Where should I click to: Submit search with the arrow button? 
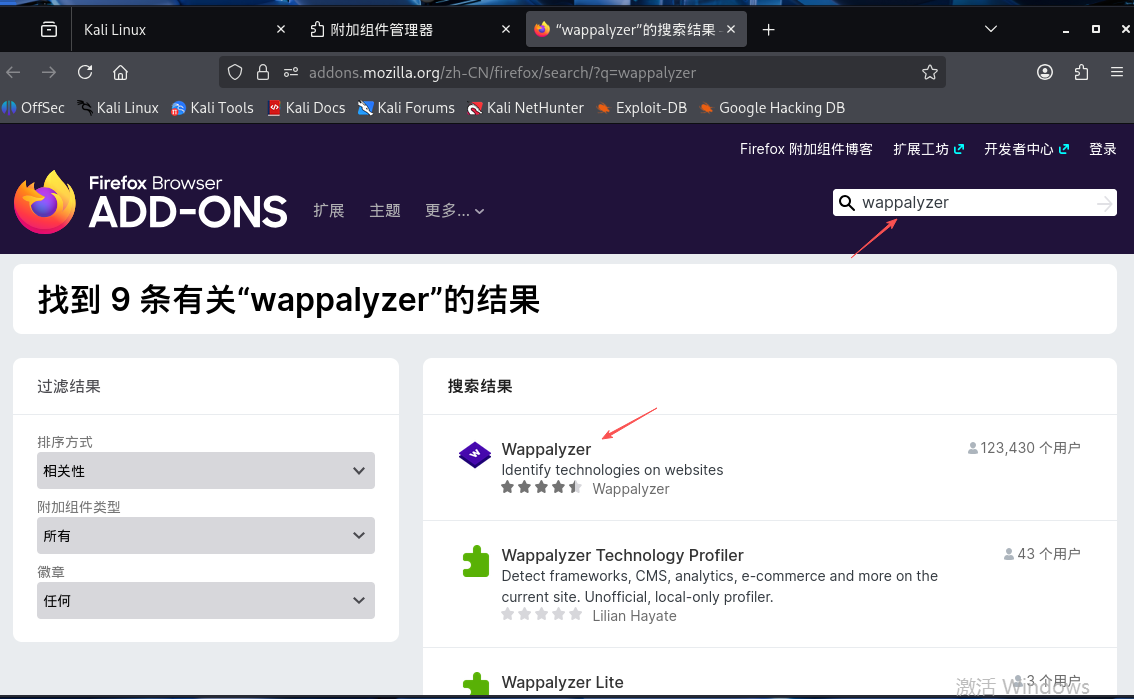click(x=1104, y=203)
